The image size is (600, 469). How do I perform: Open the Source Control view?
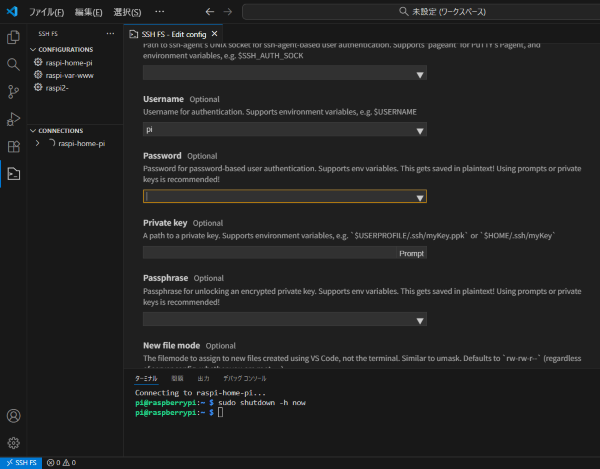coord(14,92)
